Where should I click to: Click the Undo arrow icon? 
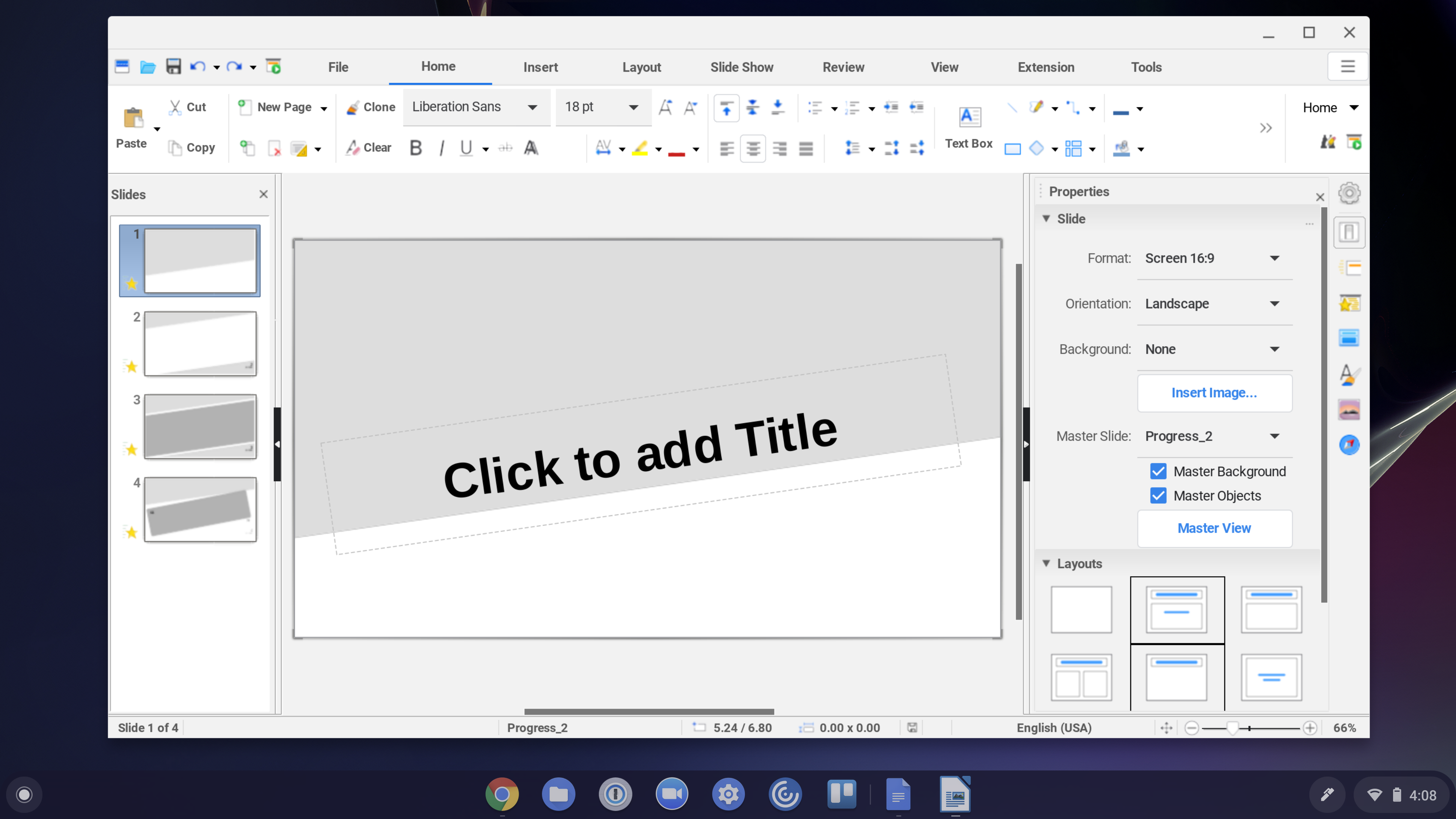tap(198, 67)
